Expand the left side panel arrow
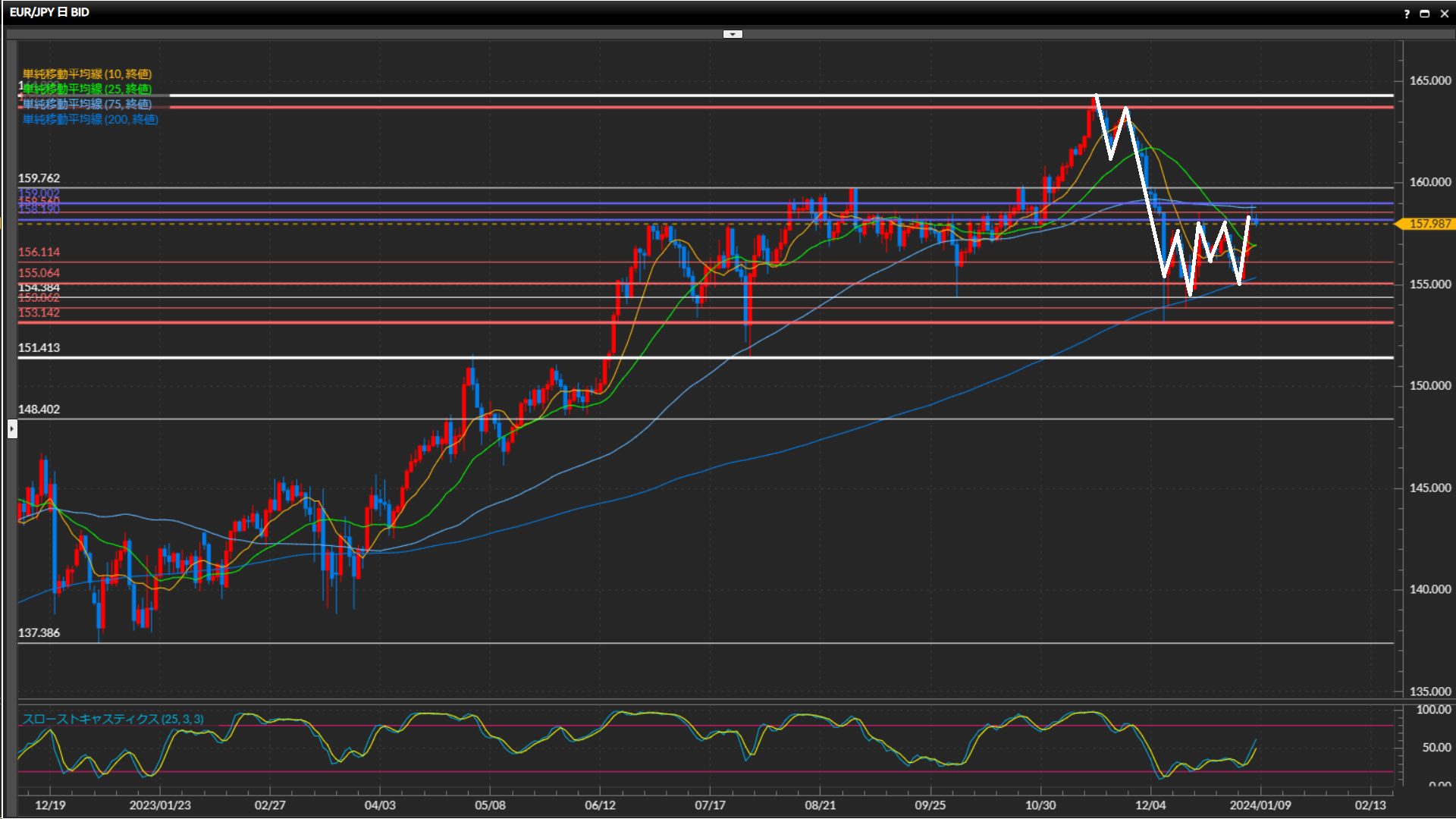The height and width of the screenshot is (819, 1456). pyautogui.click(x=12, y=429)
